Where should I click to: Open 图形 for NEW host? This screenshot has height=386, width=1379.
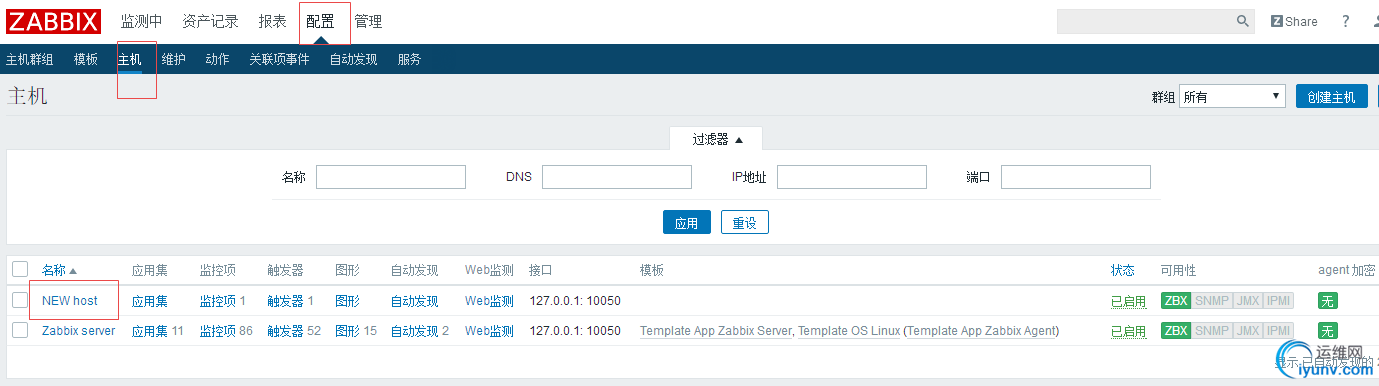[347, 300]
